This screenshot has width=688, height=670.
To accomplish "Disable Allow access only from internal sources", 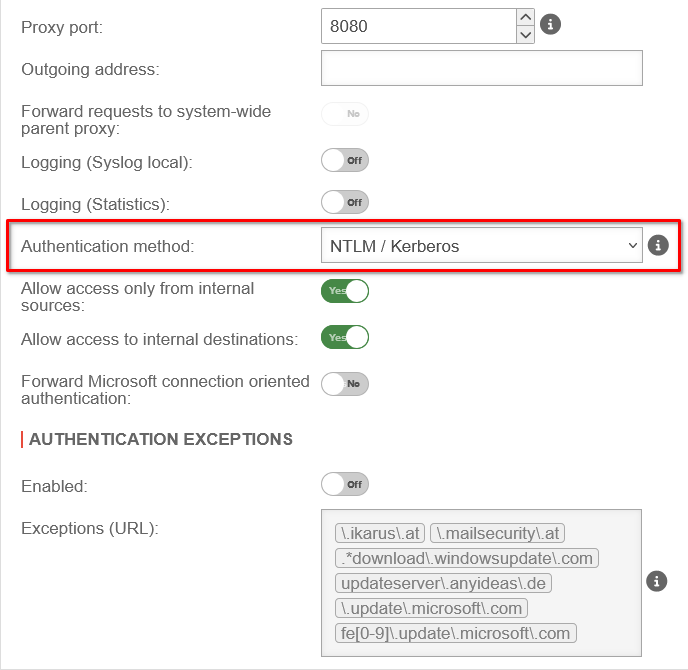I will click(x=345, y=291).
